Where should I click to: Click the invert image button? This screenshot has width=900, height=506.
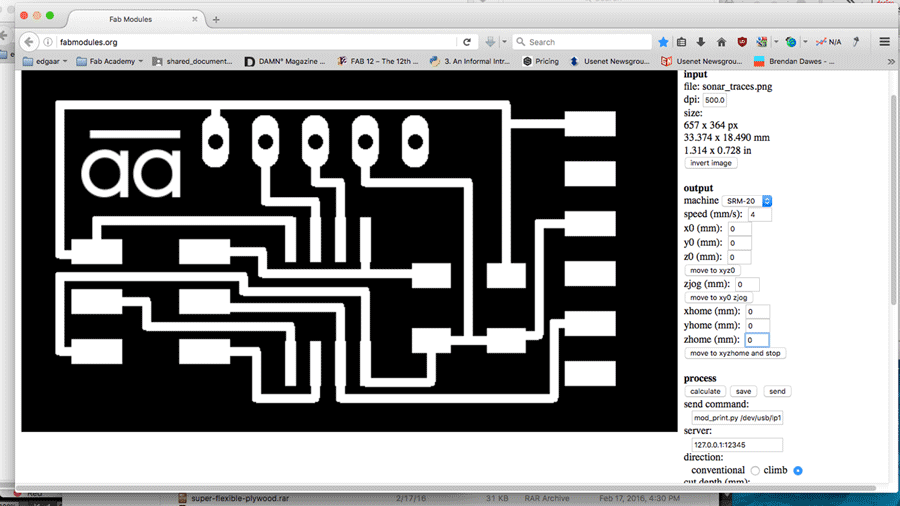click(x=711, y=164)
